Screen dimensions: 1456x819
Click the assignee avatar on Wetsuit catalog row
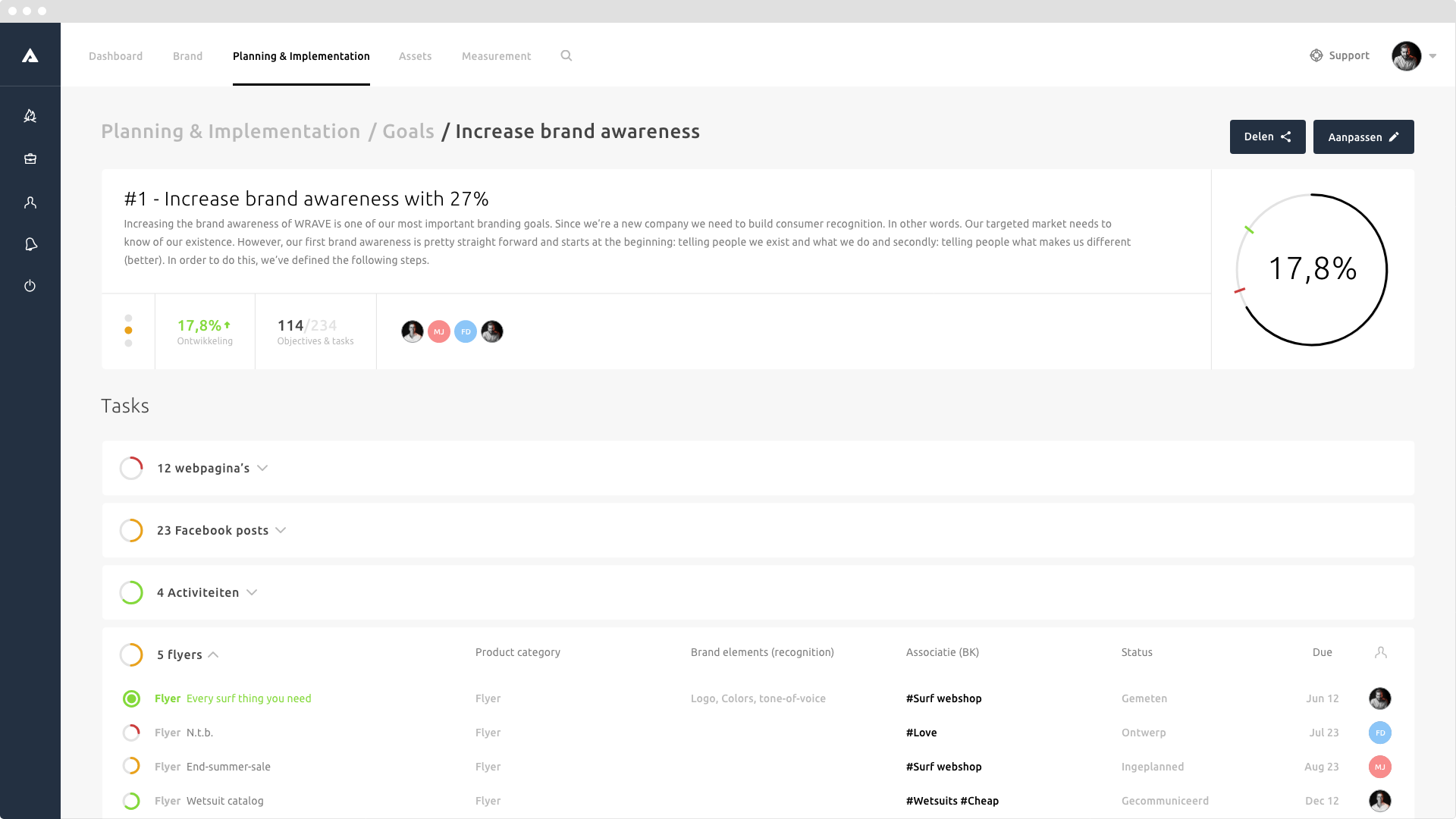point(1380,801)
